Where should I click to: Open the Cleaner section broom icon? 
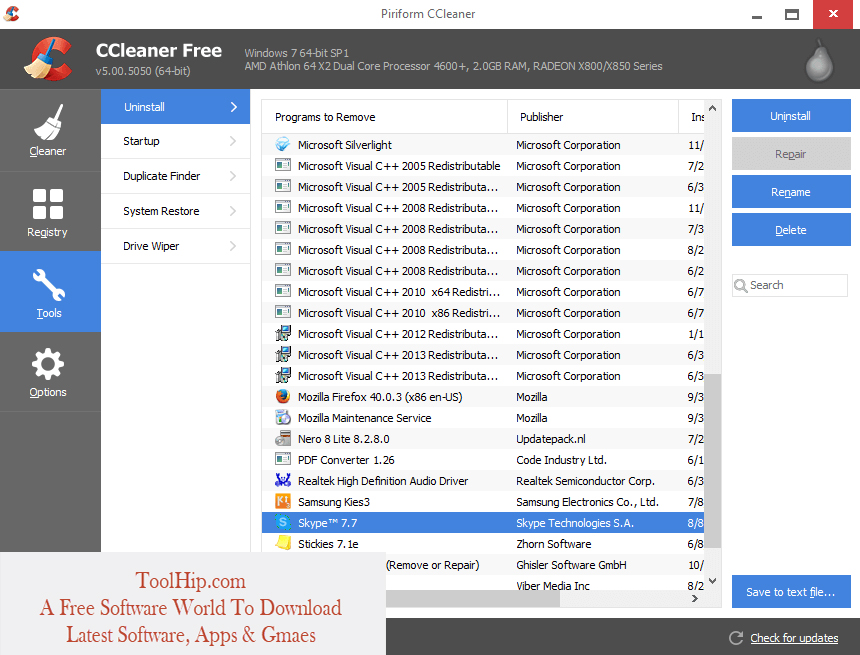pyautogui.click(x=48, y=122)
